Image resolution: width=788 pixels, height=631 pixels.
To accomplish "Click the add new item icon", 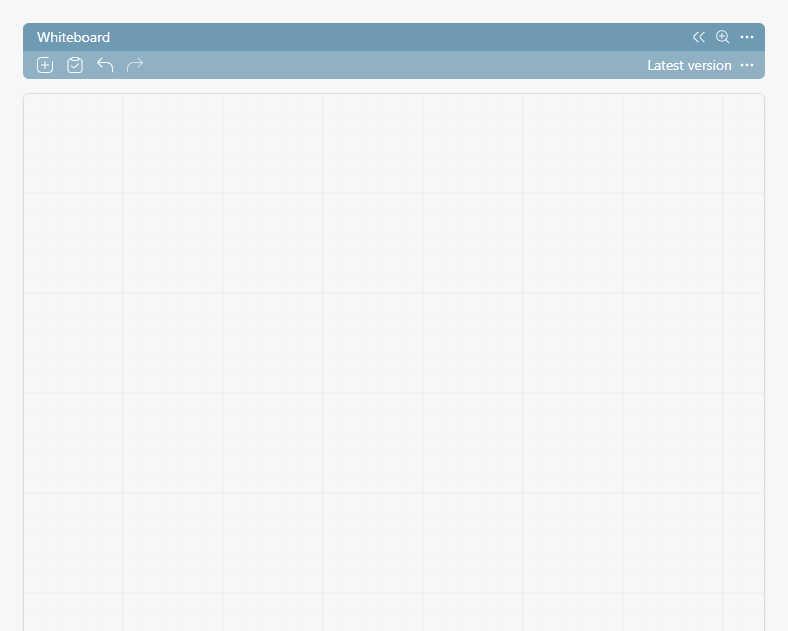I will 45,65.
